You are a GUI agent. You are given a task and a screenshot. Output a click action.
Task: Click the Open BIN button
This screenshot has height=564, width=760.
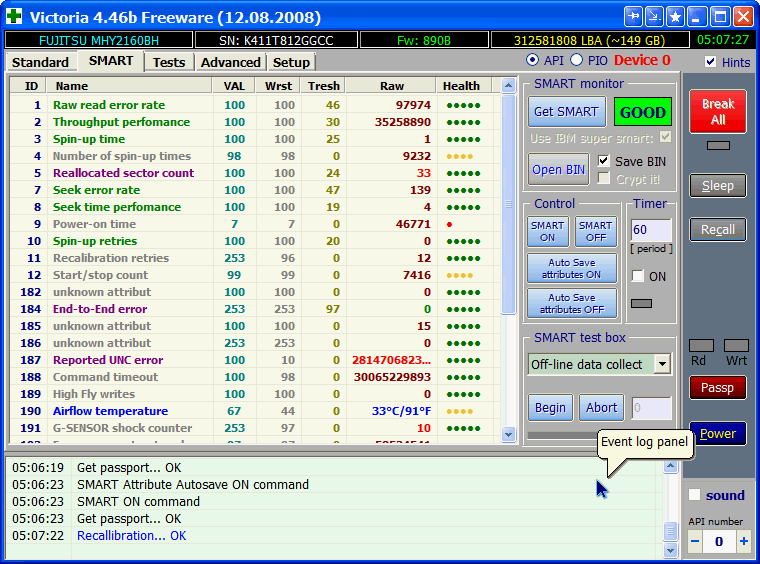pyautogui.click(x=558, y=170)
